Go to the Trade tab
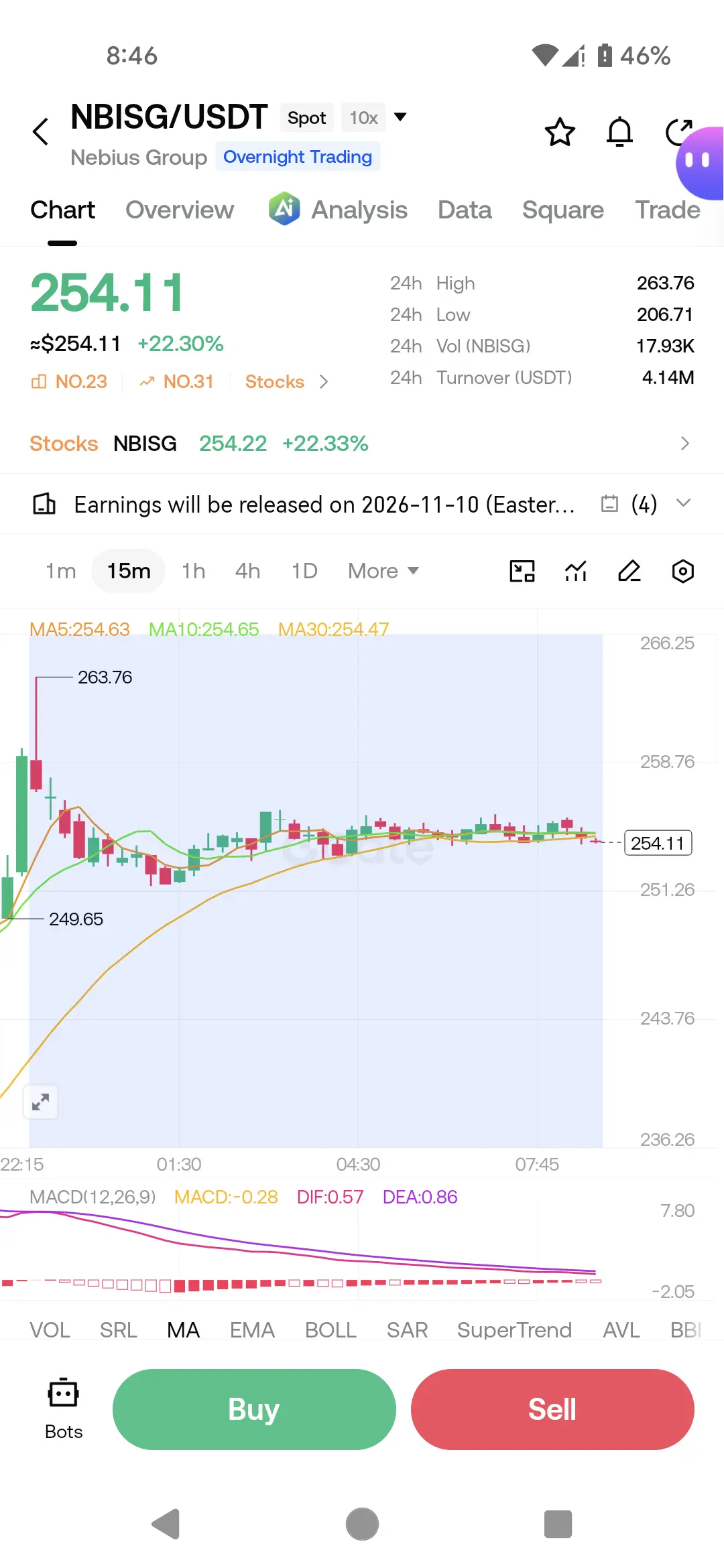 (x=668, y=210)
